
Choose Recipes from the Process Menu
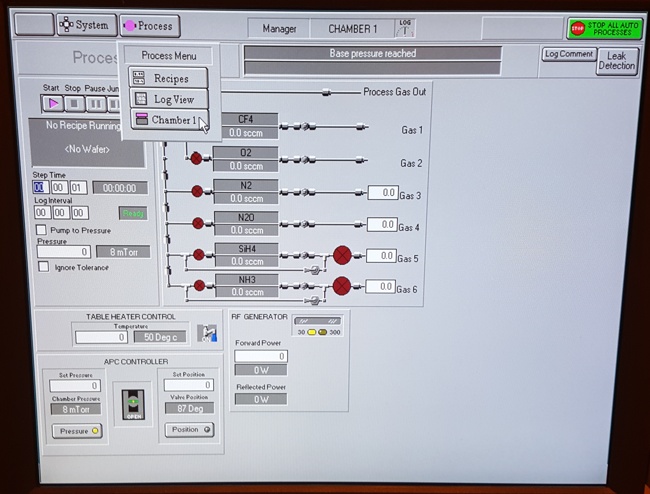click(168, 78)
